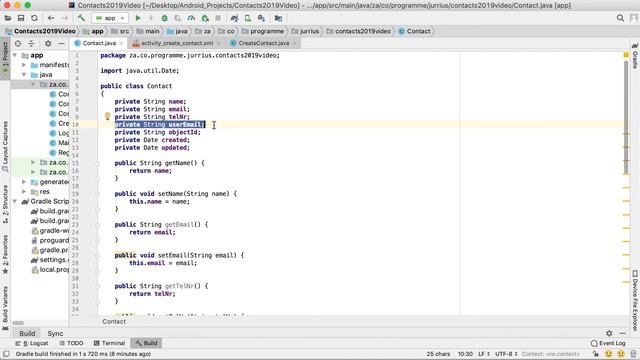
Task: Toggle the Project side tool window
Action: (5, 58)
